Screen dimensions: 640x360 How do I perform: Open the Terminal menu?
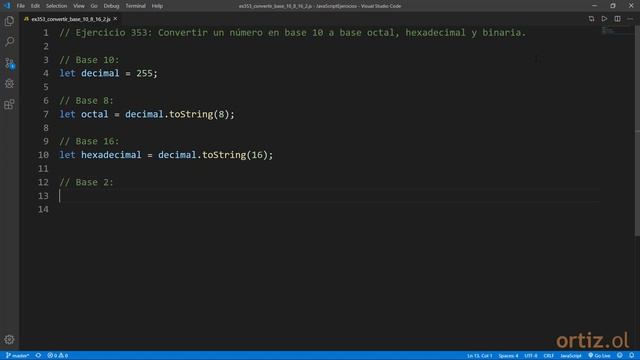pyautogui.click(x=136, y=6)
